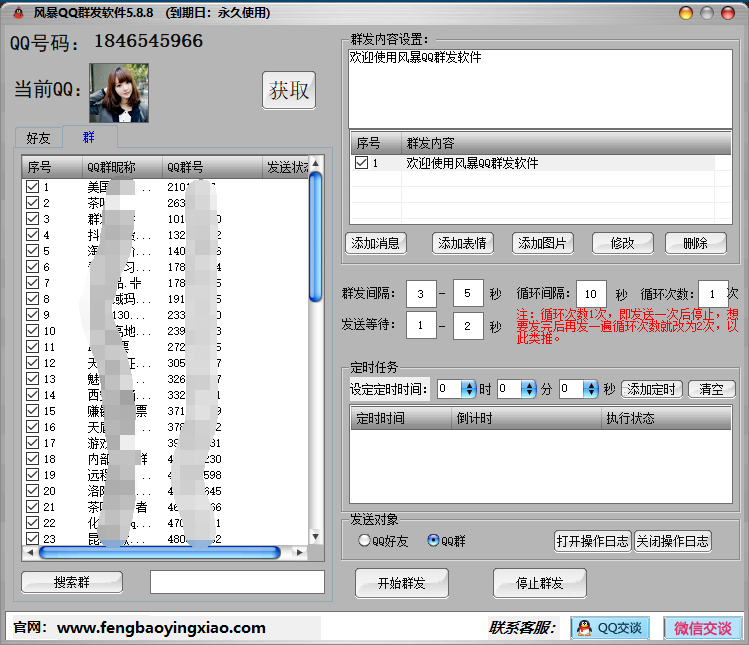Open 微信交谈 customer service button

coord(703,628)
